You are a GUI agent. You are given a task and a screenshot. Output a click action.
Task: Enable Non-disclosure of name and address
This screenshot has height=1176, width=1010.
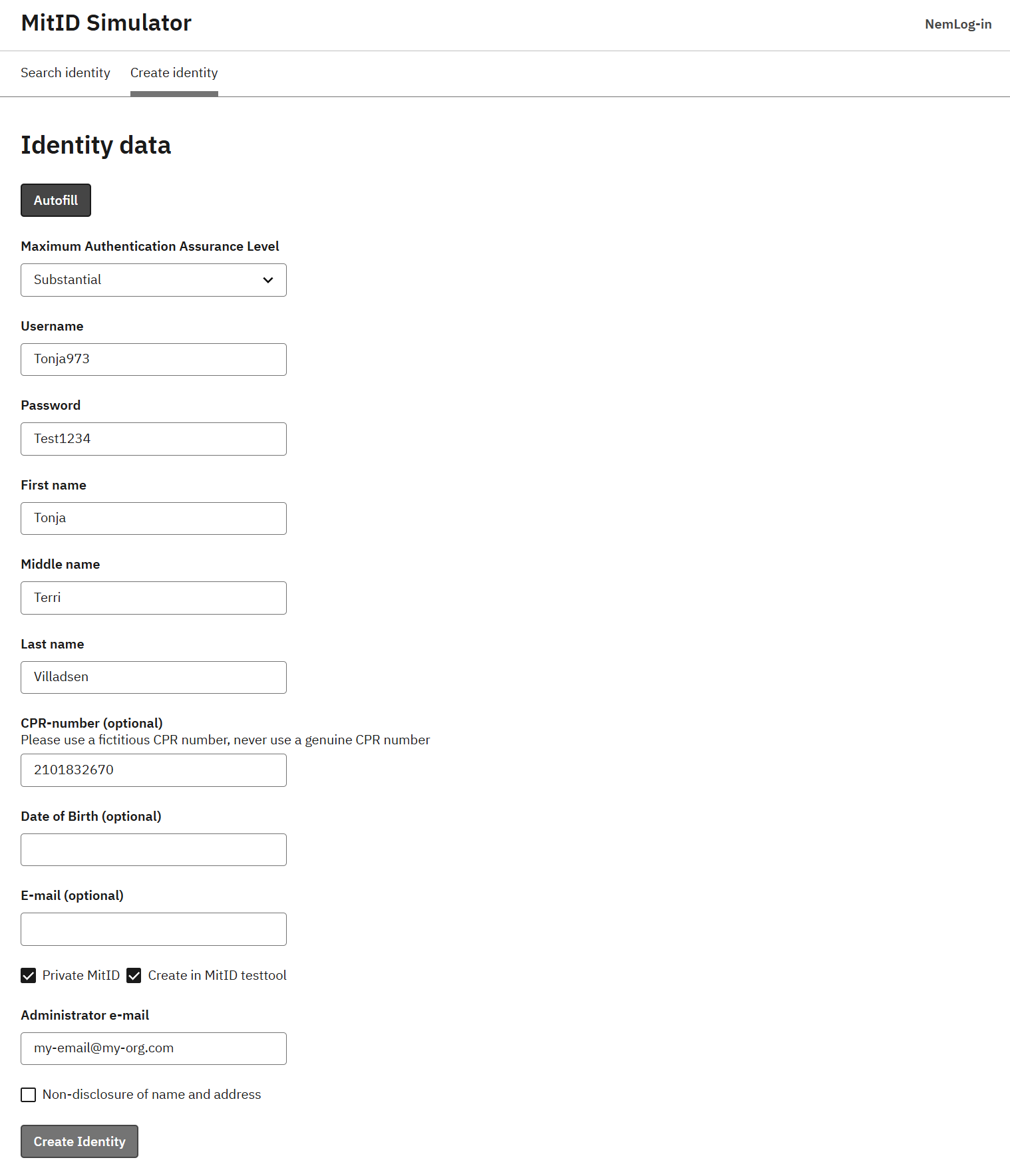(x=28, y=1094)
